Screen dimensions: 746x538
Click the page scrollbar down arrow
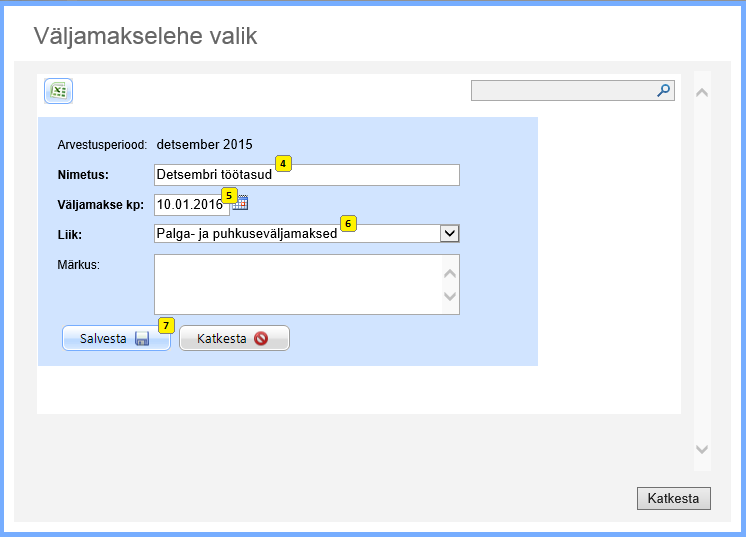(x=702, y=450)
